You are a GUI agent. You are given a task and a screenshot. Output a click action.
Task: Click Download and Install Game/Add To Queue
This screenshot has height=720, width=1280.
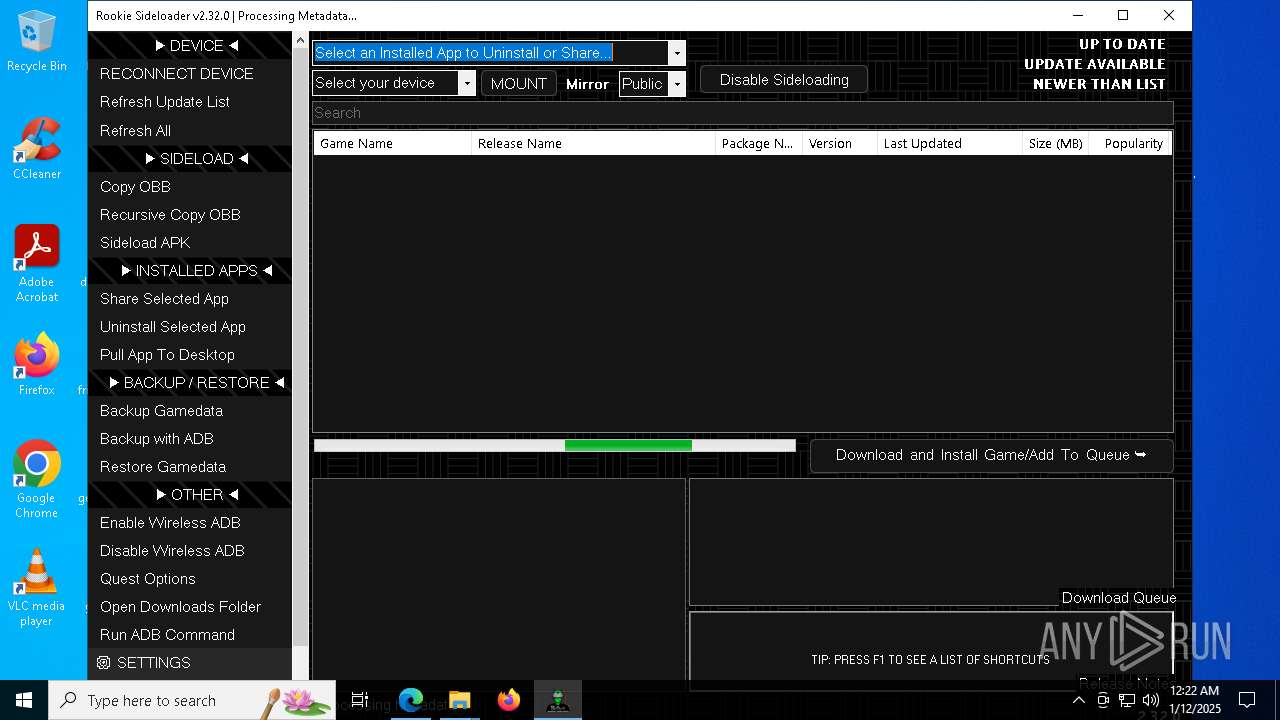[991, 455]
